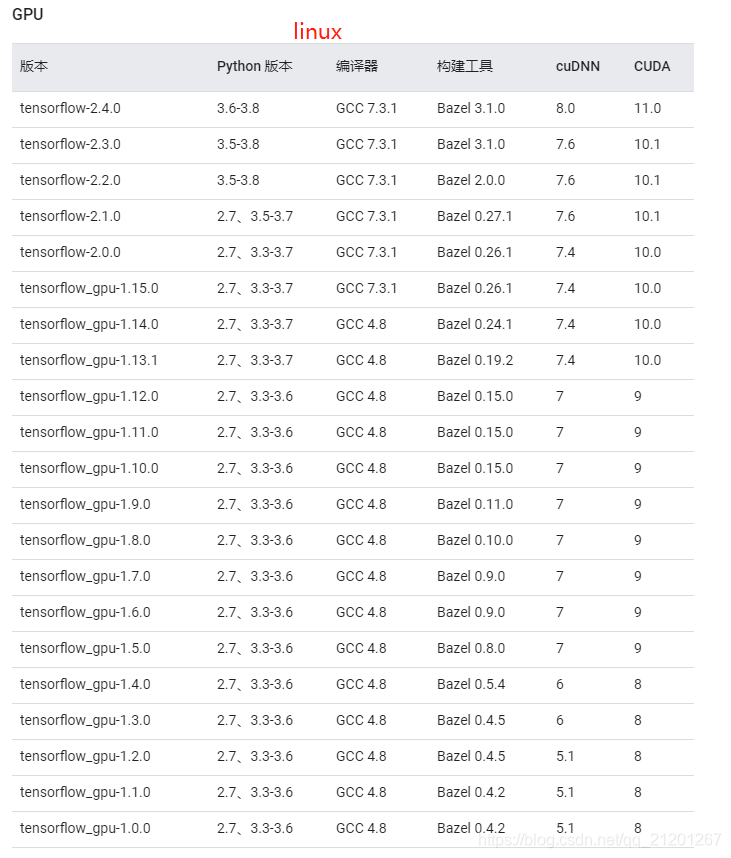
Task: Click the Python 版本 column header
Action: tap(254, 67)
